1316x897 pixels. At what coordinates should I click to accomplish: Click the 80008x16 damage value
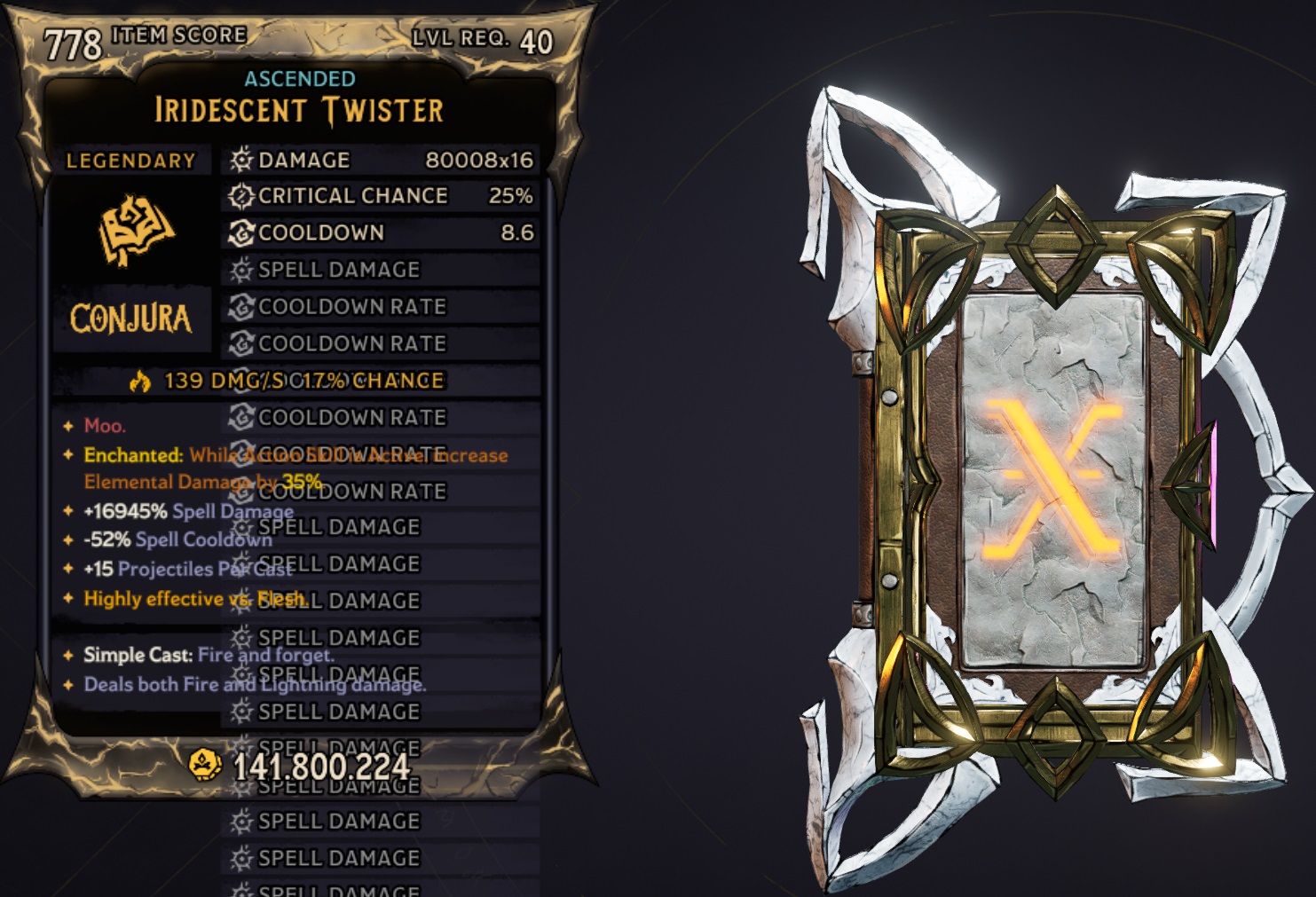point(479,160)
